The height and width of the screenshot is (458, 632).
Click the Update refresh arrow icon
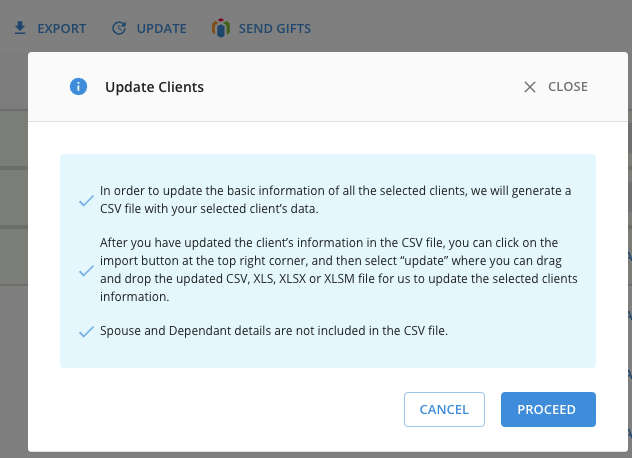[119, 28]
